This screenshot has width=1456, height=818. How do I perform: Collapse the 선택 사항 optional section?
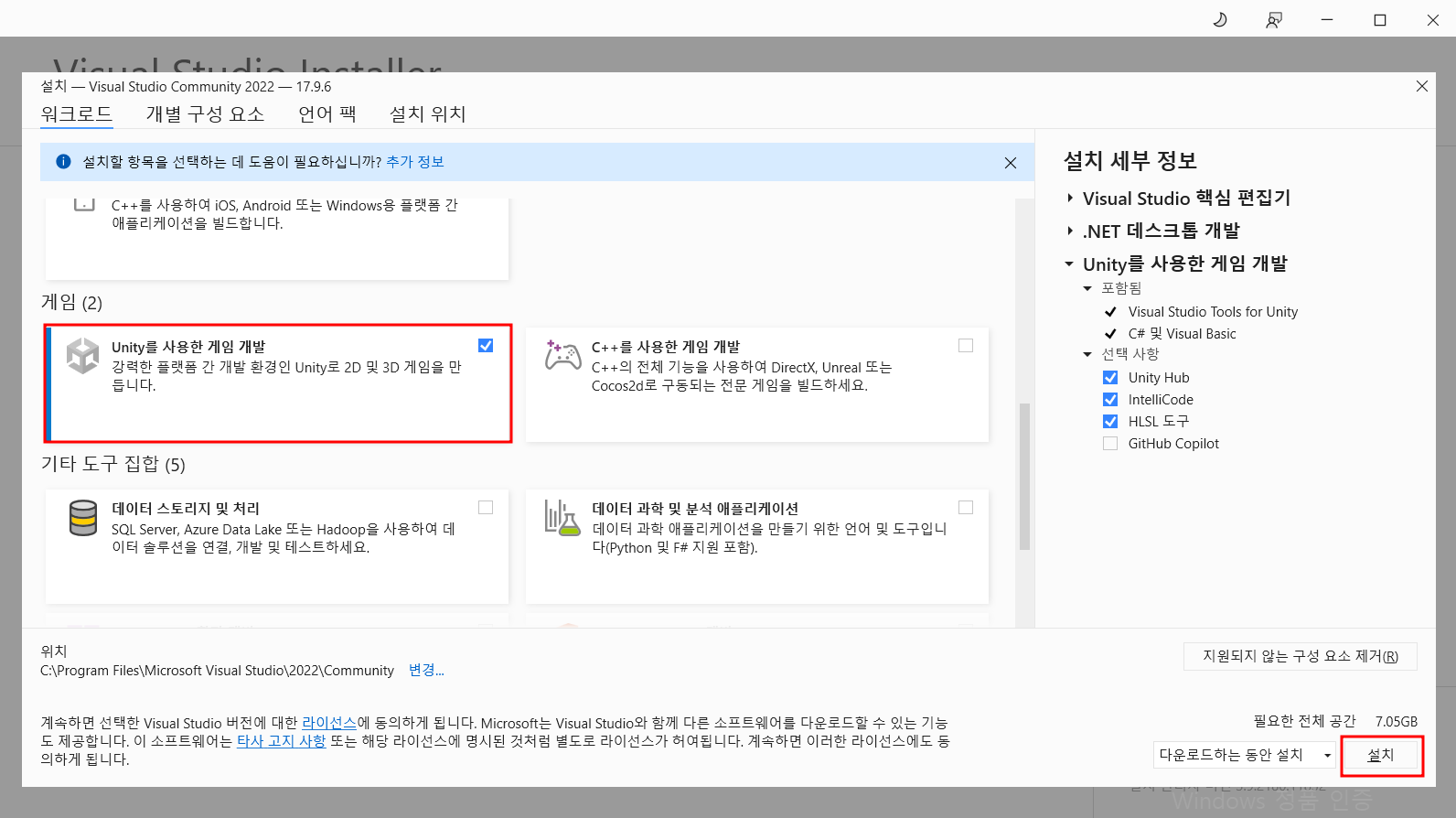pos(1087,354)
